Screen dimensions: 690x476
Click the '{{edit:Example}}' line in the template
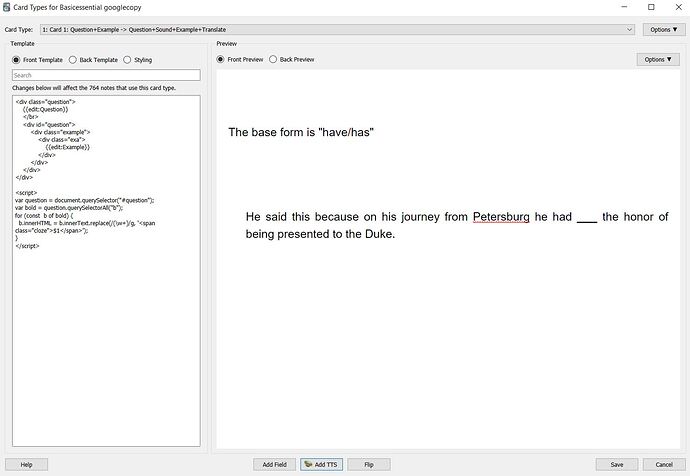(x=67, y=147)
